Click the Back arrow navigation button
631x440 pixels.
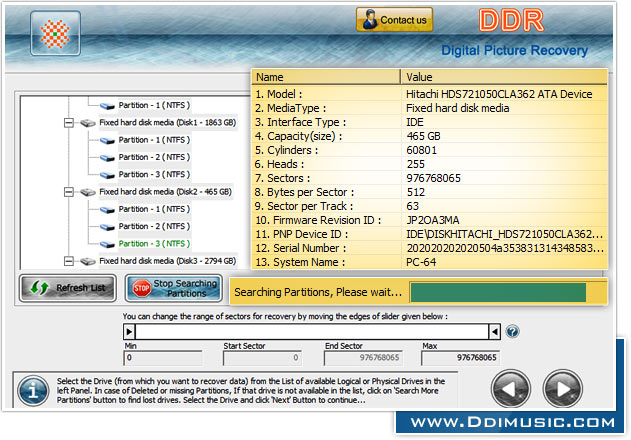coord(511,388)
